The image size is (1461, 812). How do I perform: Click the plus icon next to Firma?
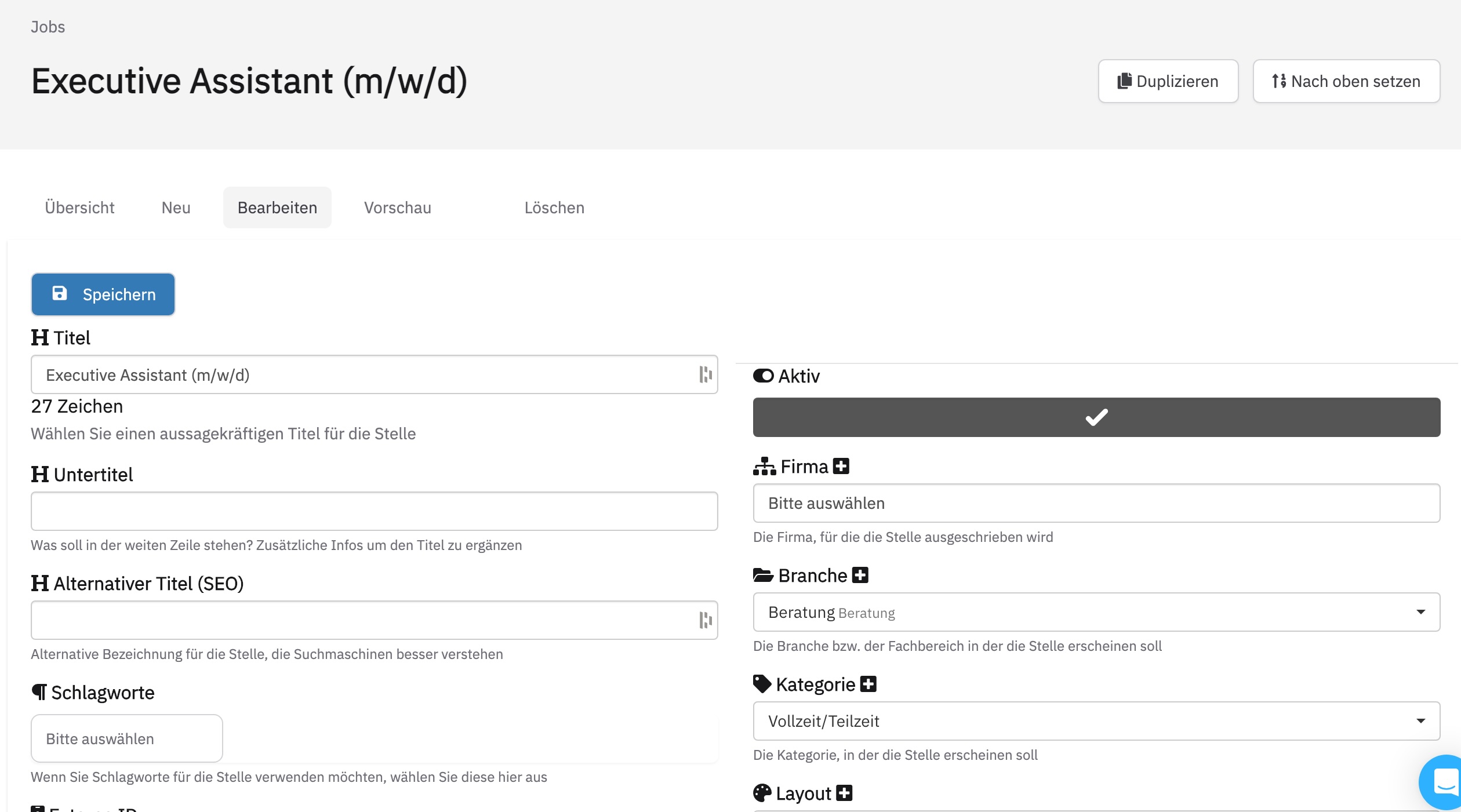coord(841,466)
